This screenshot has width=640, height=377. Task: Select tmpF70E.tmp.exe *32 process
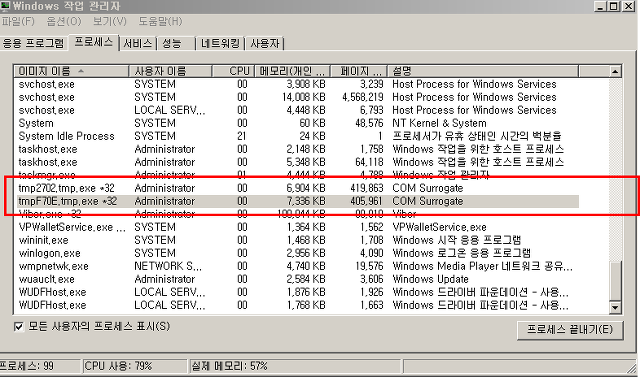(x=298, y=201)
